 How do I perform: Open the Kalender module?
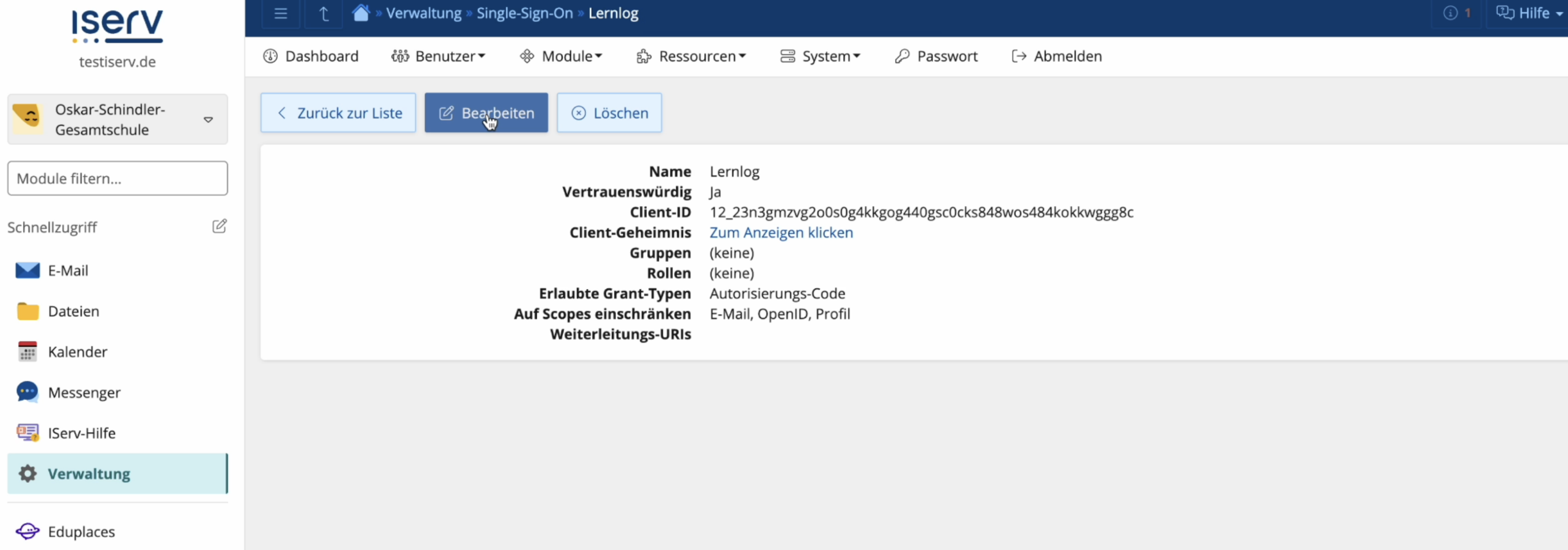click(x=77, y=352)
